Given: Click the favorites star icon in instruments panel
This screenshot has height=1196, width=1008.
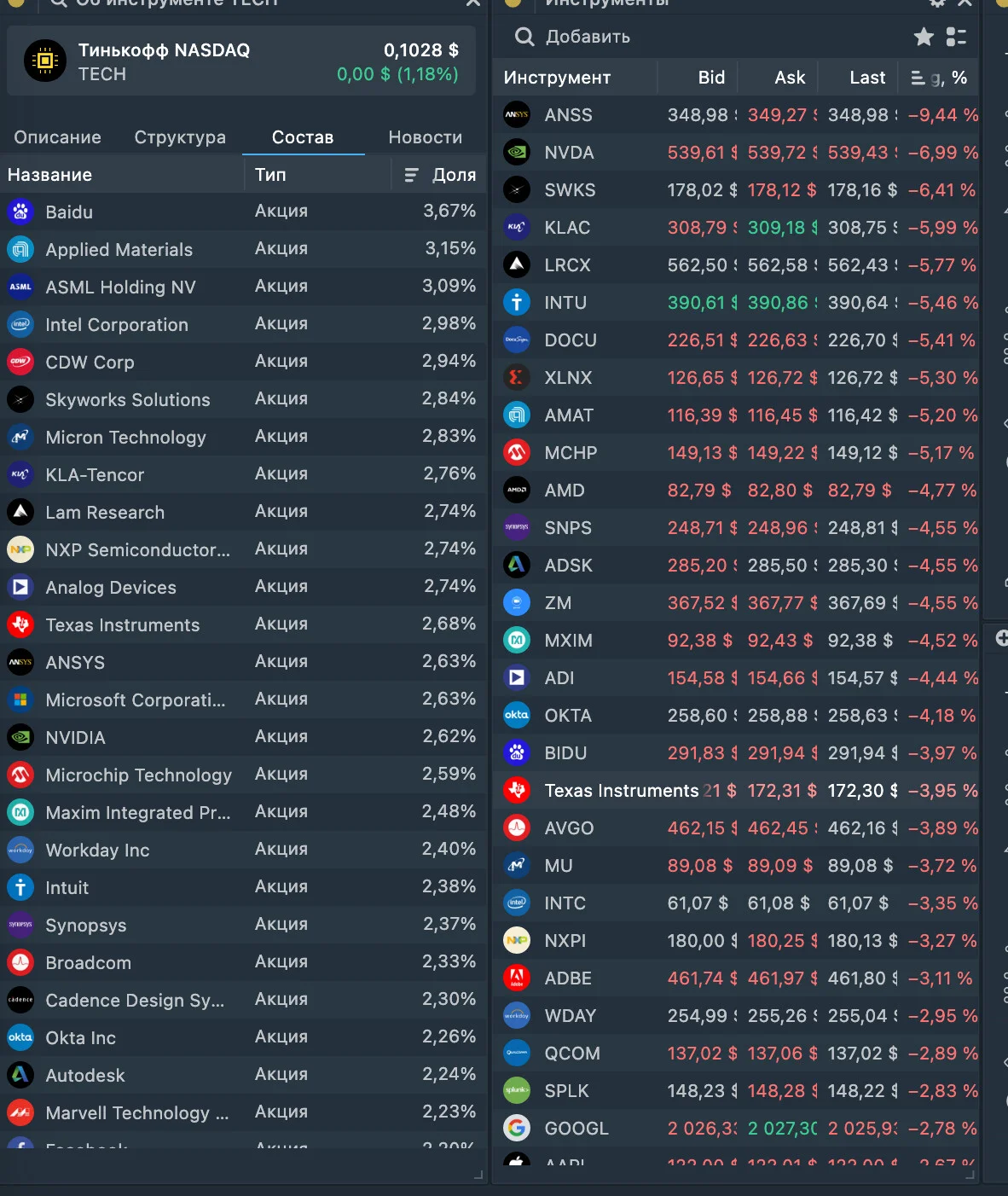Looking at the screenshot, I should (924, 37).
